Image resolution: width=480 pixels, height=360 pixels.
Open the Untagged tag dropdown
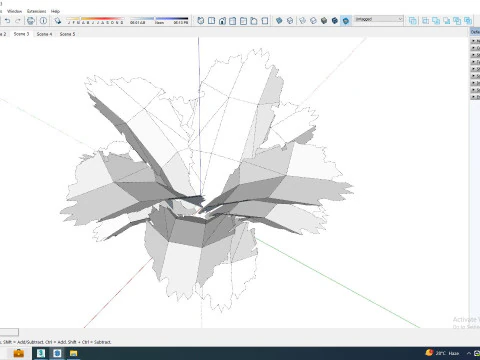(x=378, y=19)
